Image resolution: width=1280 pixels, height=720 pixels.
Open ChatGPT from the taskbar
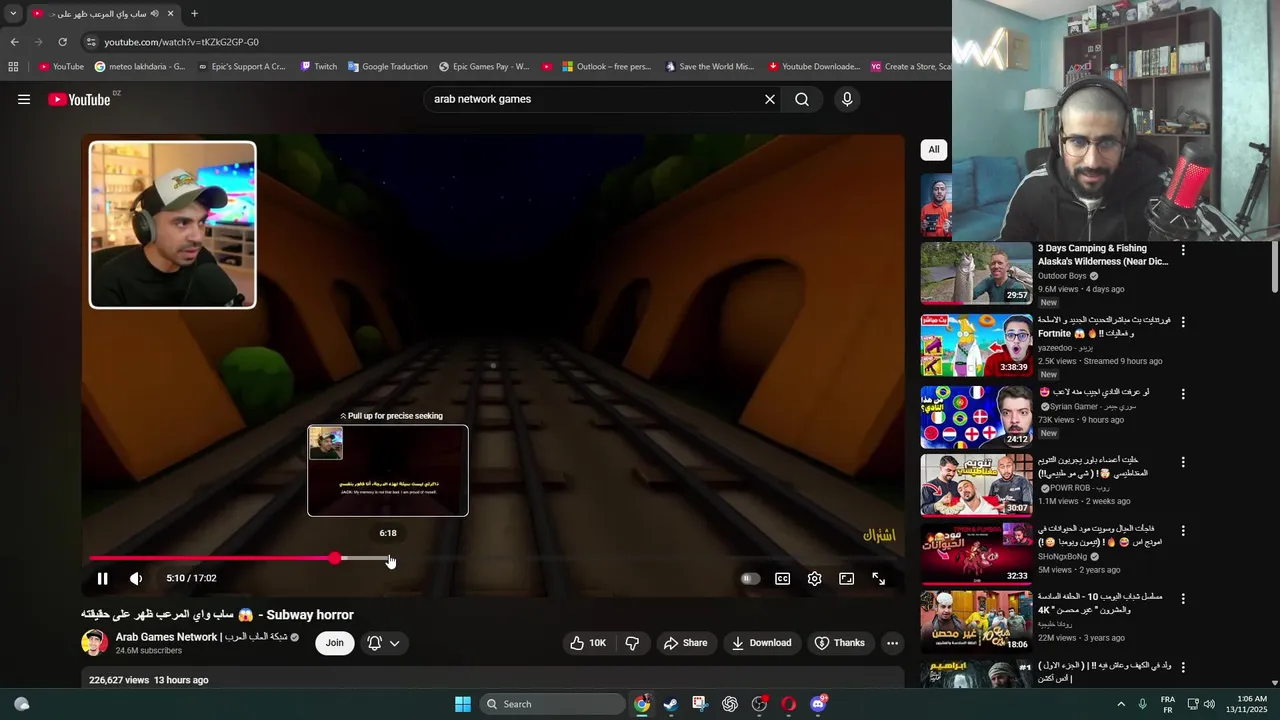point(730,704)
